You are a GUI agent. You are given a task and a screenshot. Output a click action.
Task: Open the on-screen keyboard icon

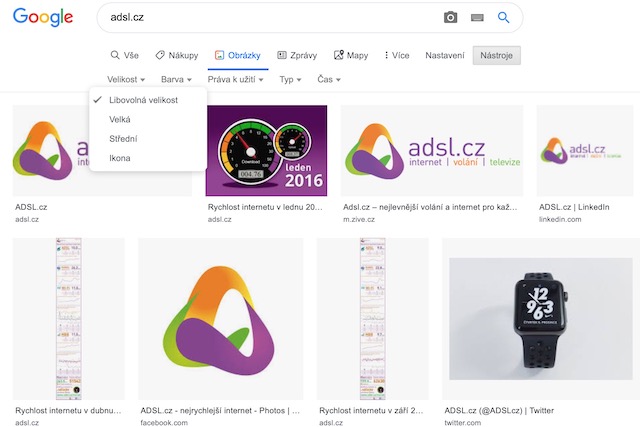click(x=477, y=18)
